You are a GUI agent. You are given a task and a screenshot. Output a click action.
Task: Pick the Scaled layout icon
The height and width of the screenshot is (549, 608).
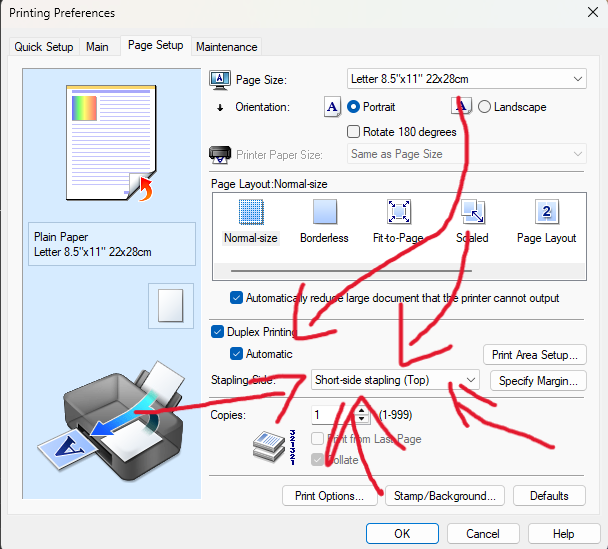click(x=472, y=212)
